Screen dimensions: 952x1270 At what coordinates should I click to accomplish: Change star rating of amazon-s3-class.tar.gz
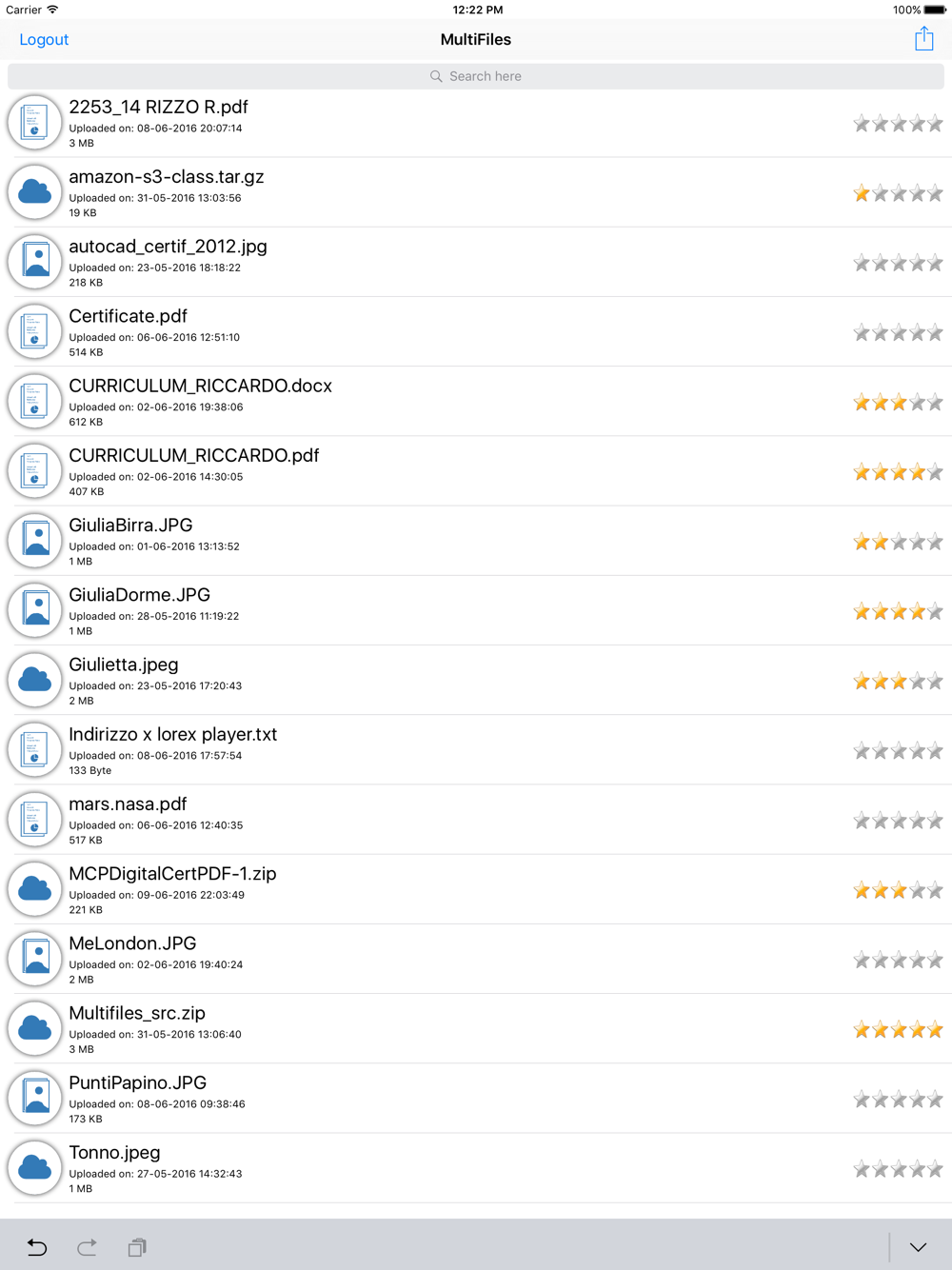(899, 193)
